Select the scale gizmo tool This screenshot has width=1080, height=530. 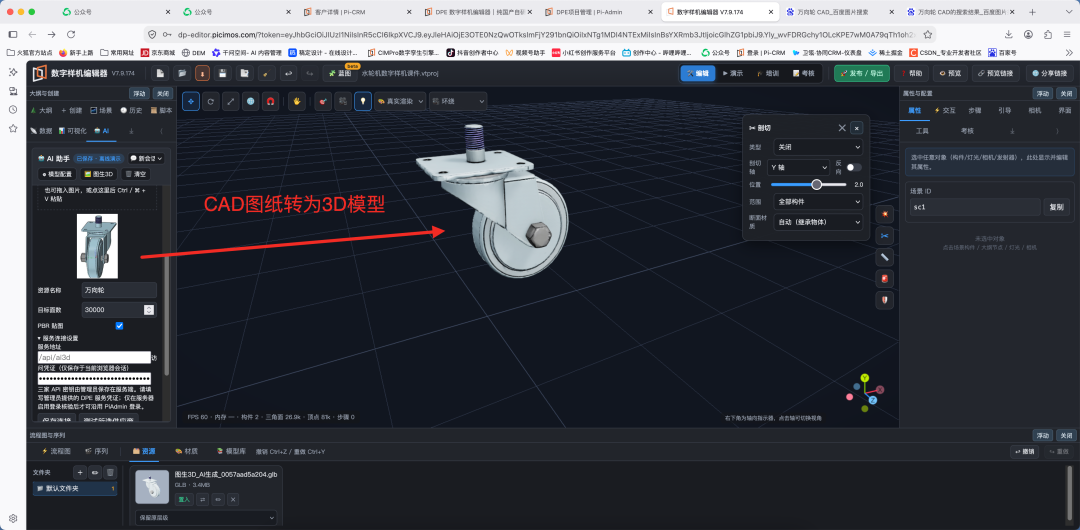click(231, 101)
